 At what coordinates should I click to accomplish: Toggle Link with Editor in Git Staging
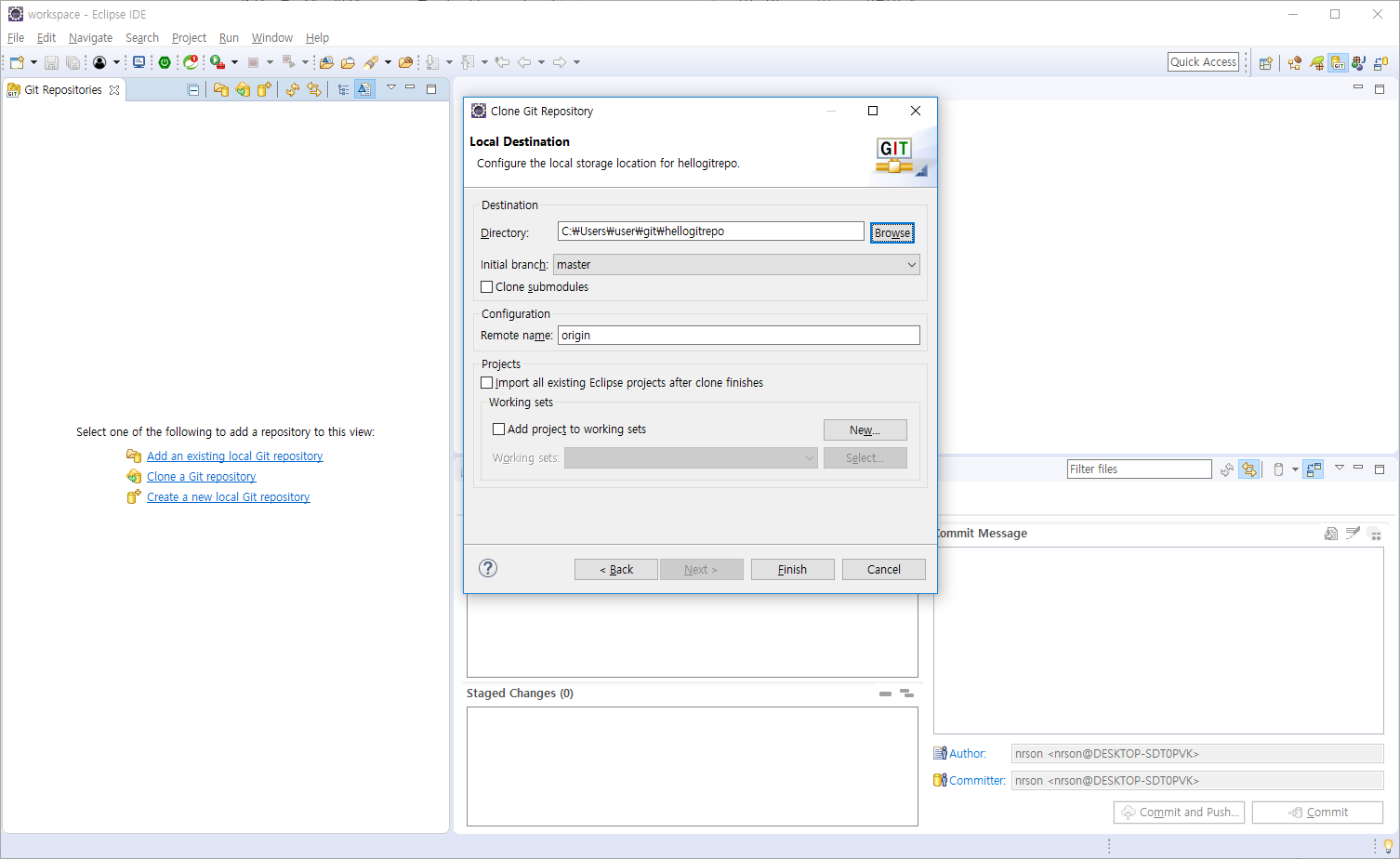tap(1248, 469)
